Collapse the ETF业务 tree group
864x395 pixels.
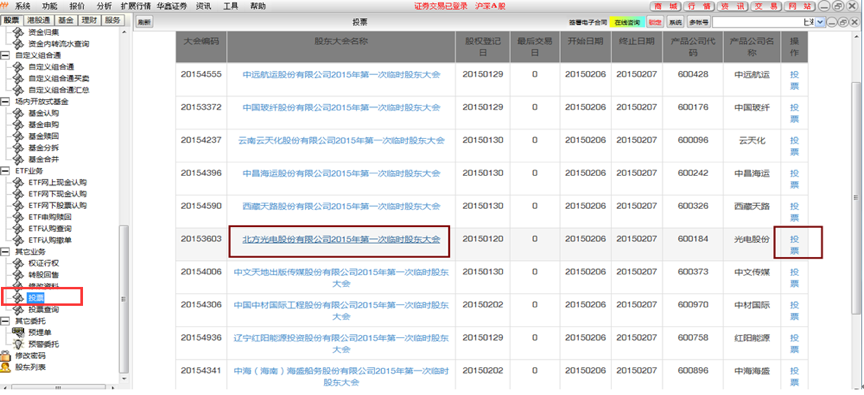click(5, 171)
